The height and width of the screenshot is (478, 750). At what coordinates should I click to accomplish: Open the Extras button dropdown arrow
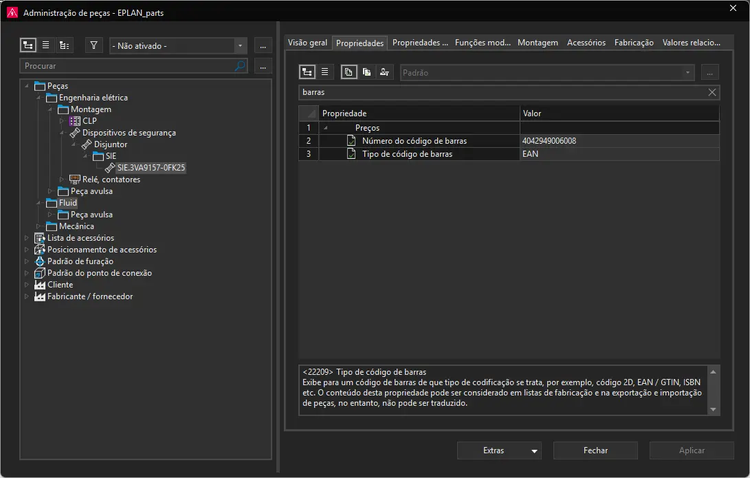click(x=534, y=451)
